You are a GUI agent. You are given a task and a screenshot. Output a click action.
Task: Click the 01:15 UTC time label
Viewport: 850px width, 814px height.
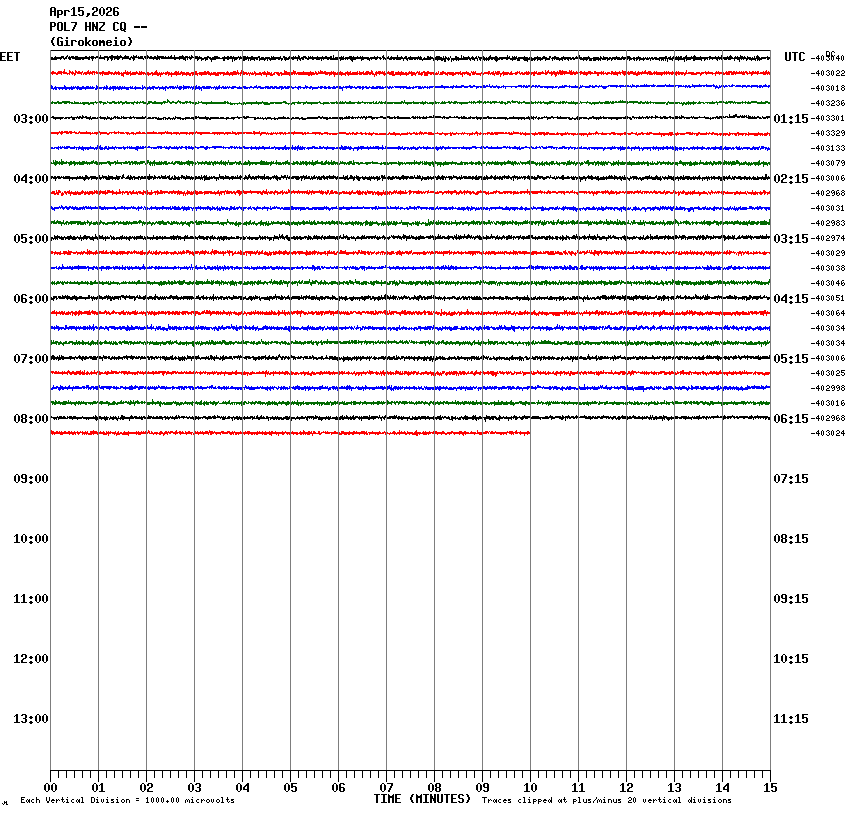[x=791, y=119]
